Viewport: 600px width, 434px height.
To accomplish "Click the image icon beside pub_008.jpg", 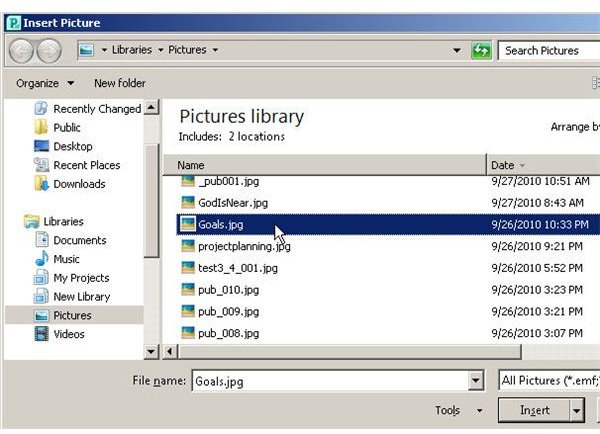I will tap(188, 333).
